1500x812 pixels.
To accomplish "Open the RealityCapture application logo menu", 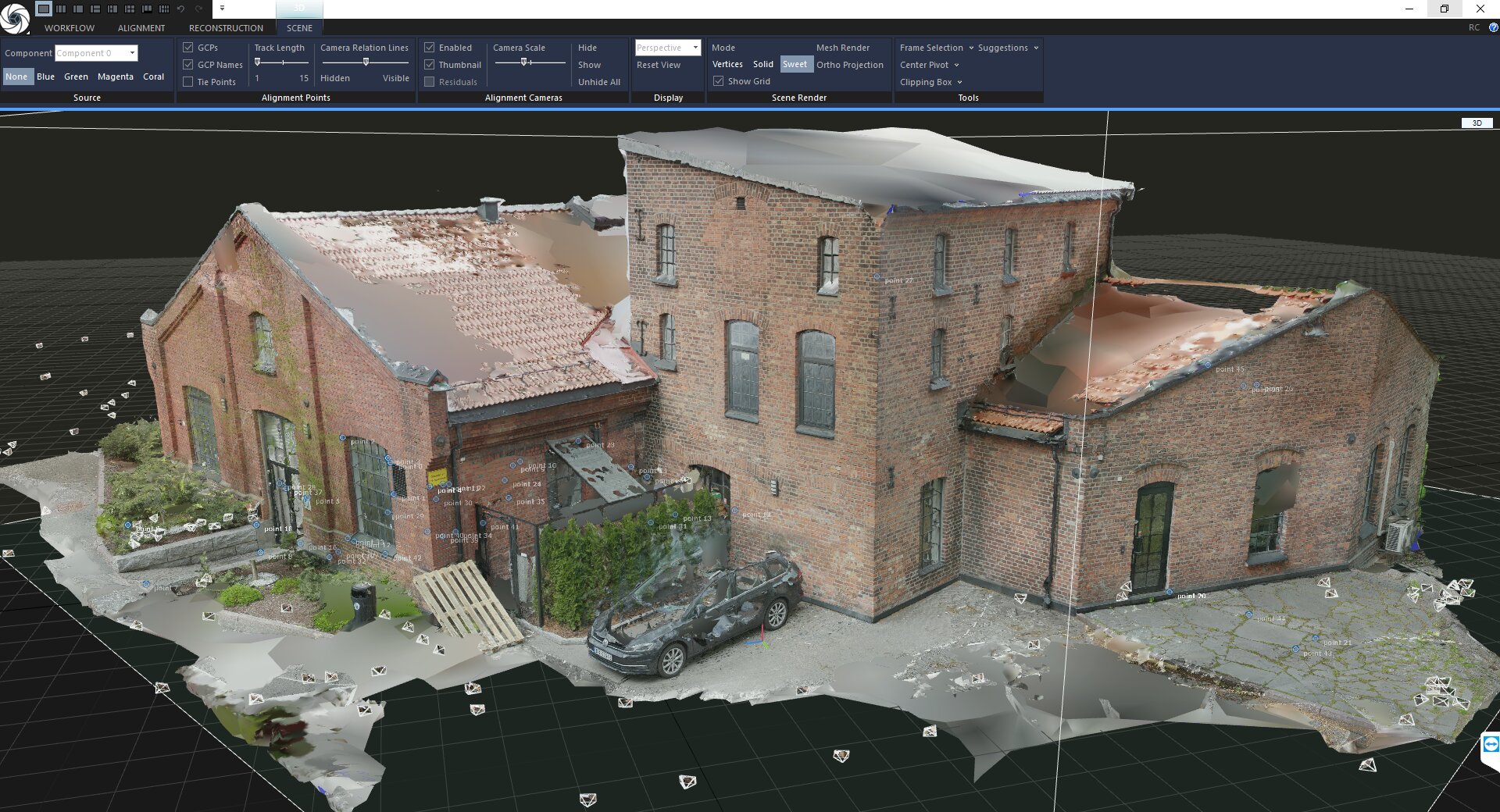I will [x=14, y=17].
